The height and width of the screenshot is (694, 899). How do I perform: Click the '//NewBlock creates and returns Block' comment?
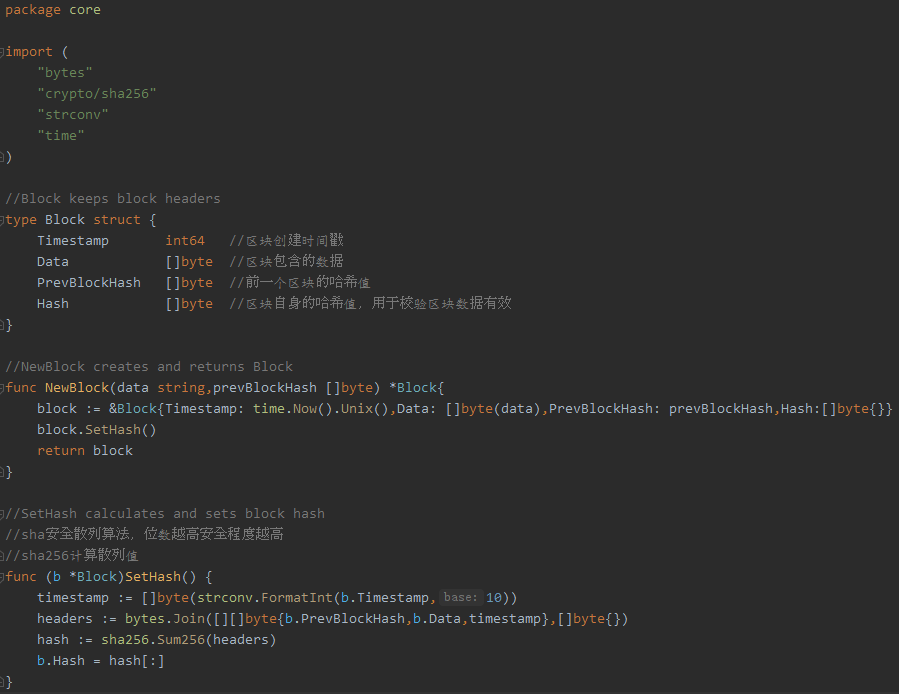[x=148, y=367]
